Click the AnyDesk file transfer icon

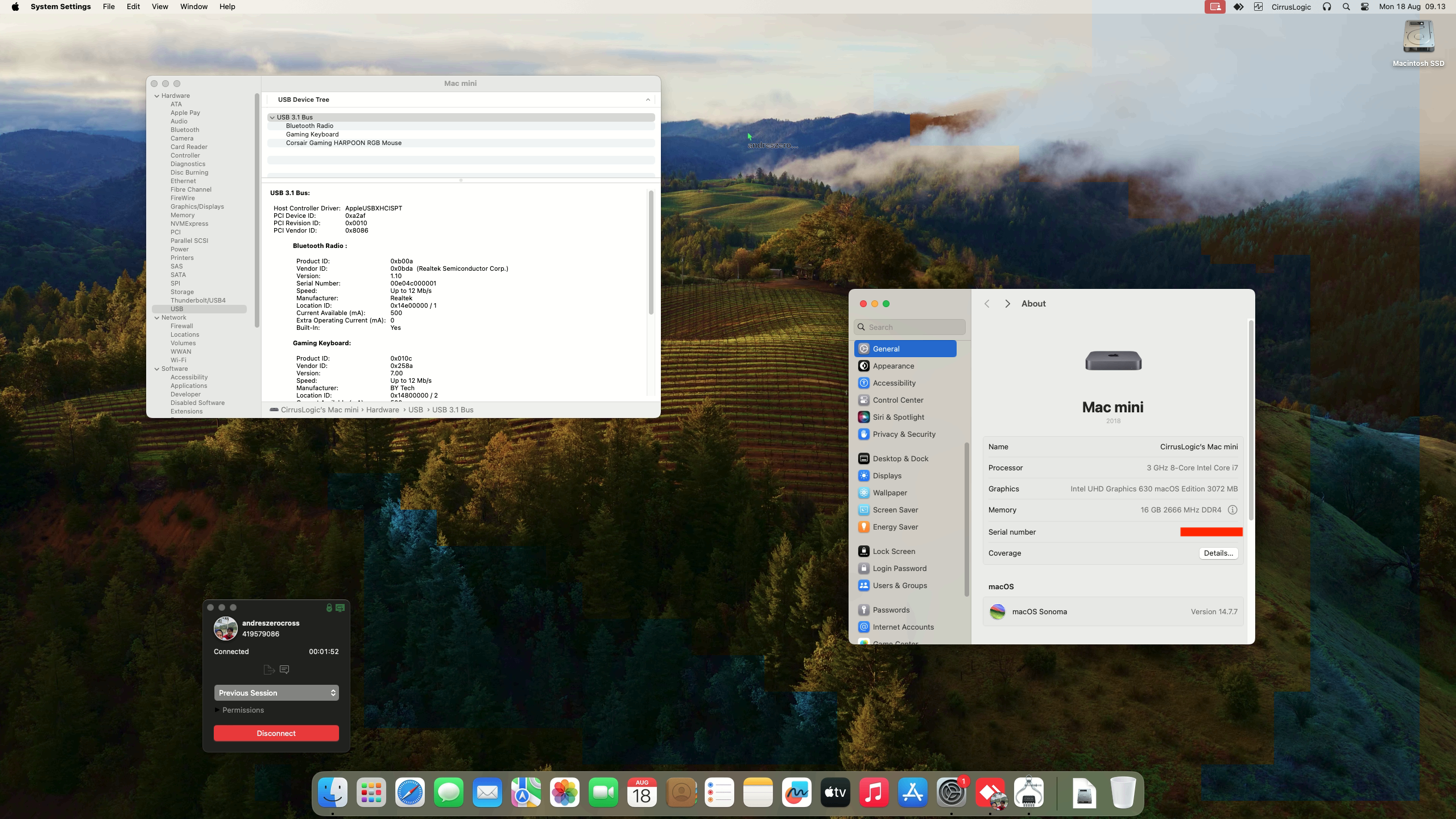(x=268, y=669)
